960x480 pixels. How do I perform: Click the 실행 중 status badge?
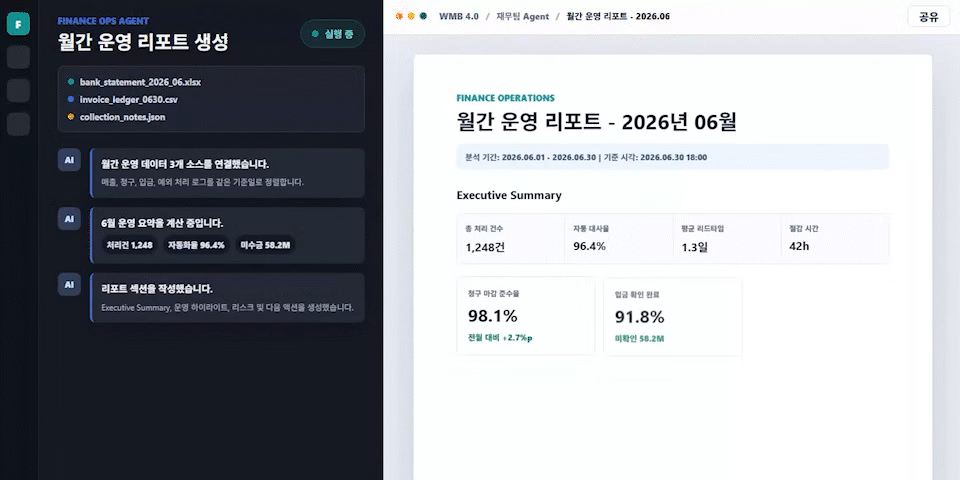pyautogui.click(x=332, y=34)
